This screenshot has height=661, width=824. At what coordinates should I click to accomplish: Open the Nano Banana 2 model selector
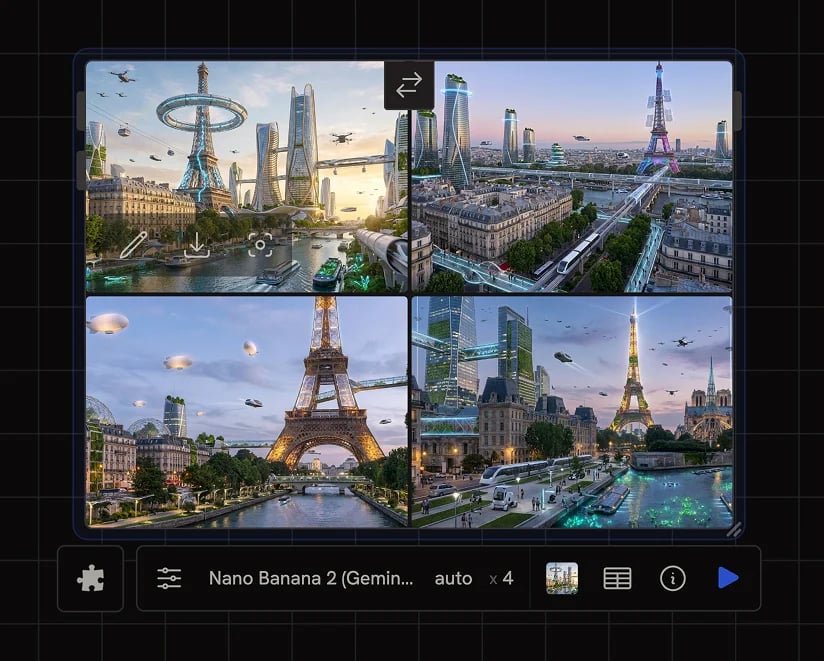[x=311, y=579]
